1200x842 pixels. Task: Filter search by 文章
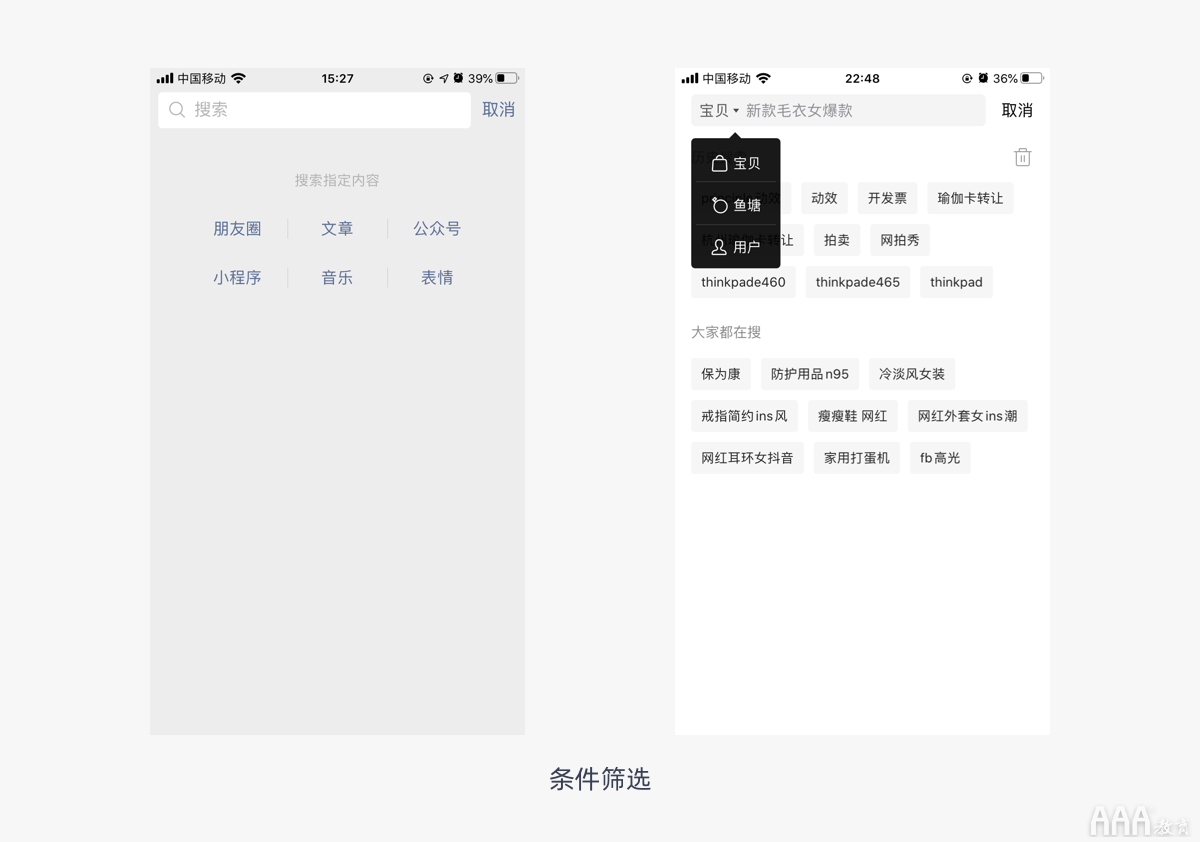tap(337, 229)
